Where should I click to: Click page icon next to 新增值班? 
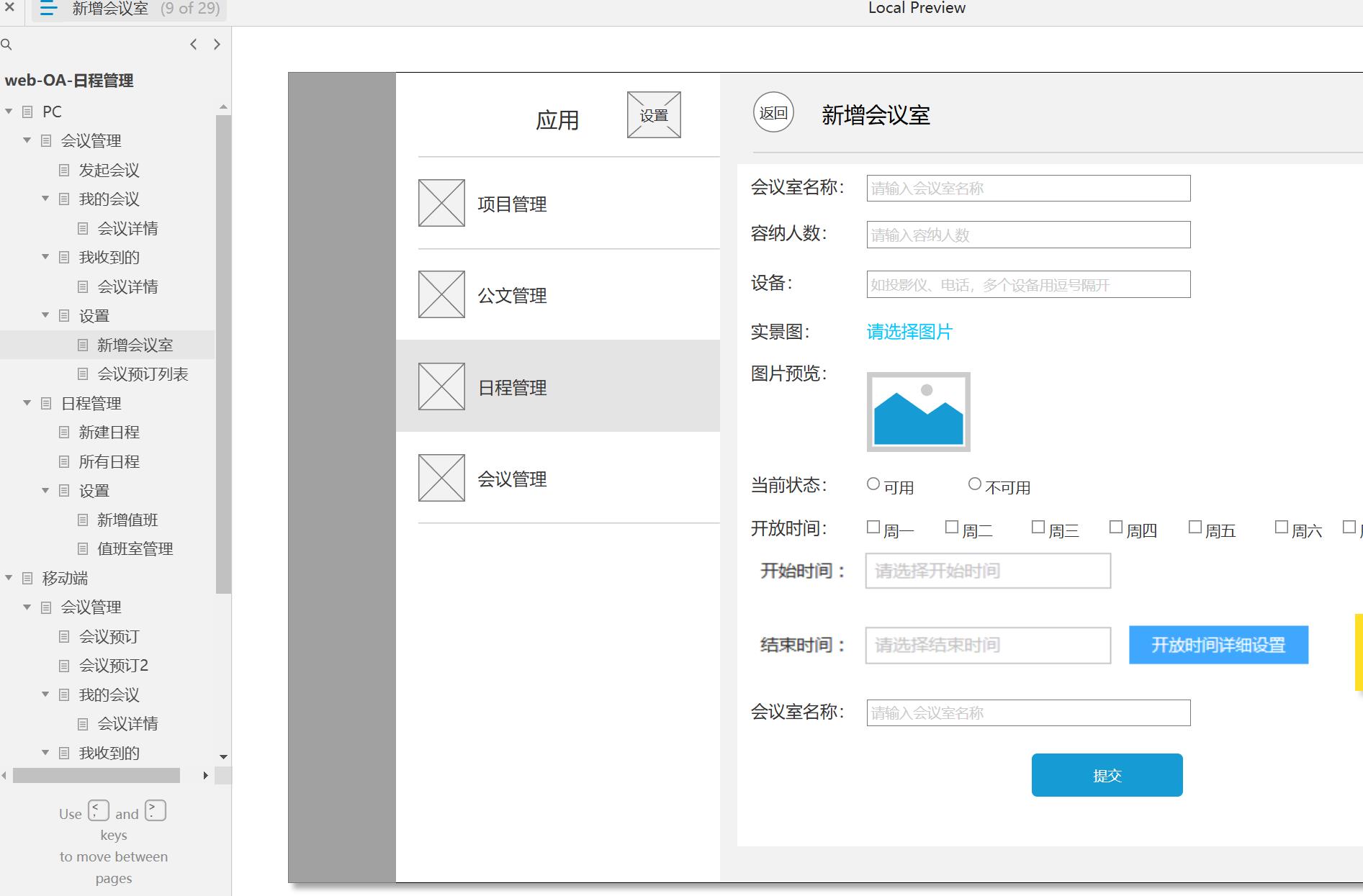tap(83, 520)
